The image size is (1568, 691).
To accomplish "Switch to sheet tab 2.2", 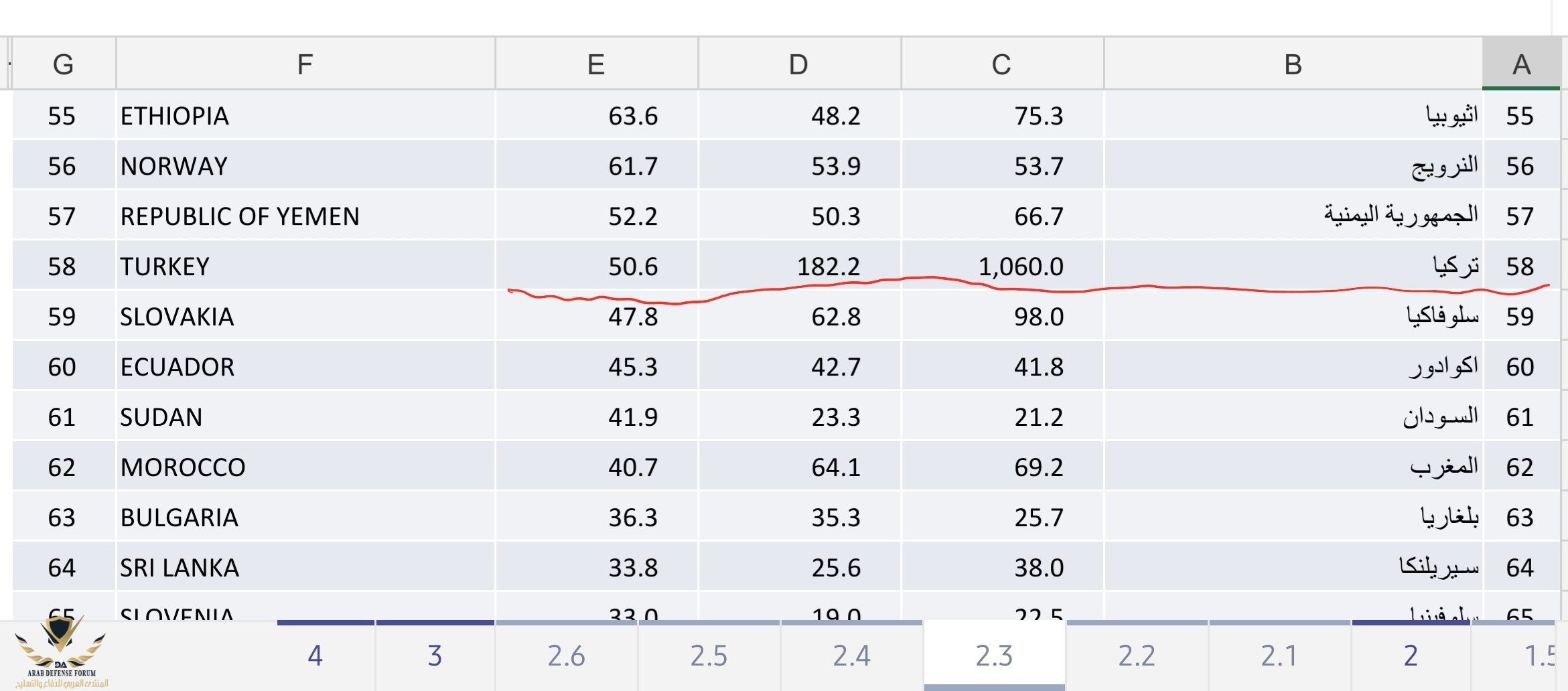I will pyautogui.click(x=1137, y=656).
